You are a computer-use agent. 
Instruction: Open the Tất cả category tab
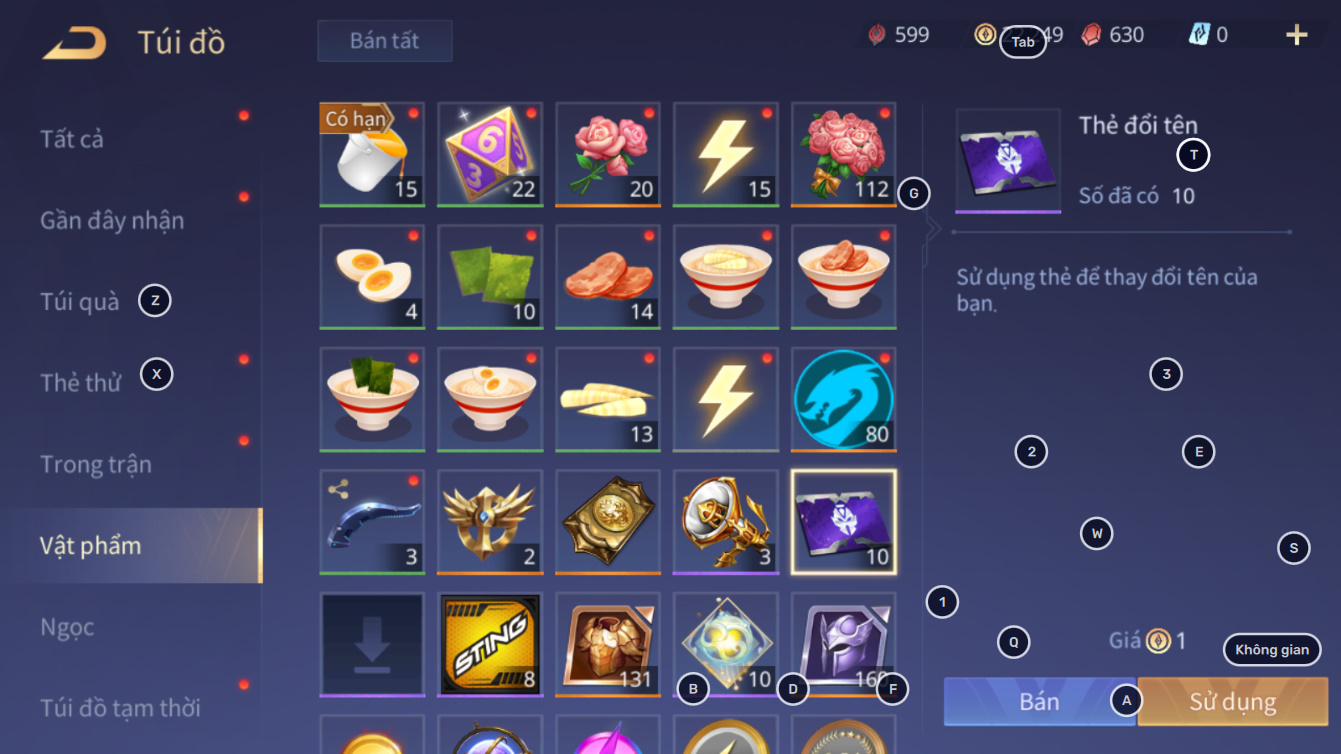pos(72,139)
